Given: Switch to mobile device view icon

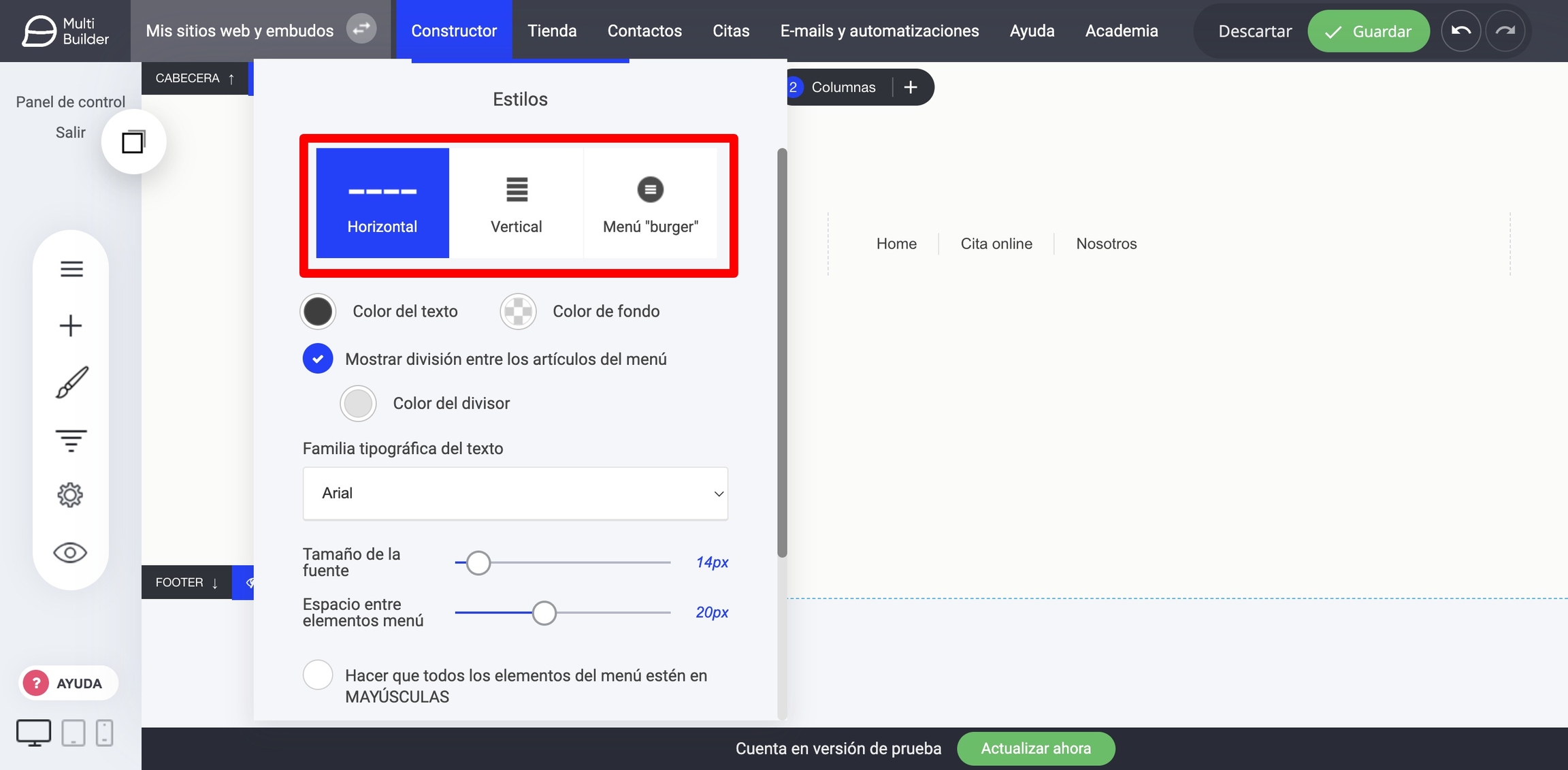Looking at the screenshot, I should pos(104,733).
